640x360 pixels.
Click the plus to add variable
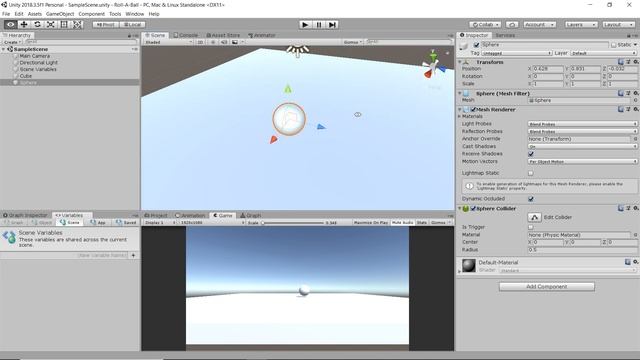pyautogui.click(x=133, y=256)
